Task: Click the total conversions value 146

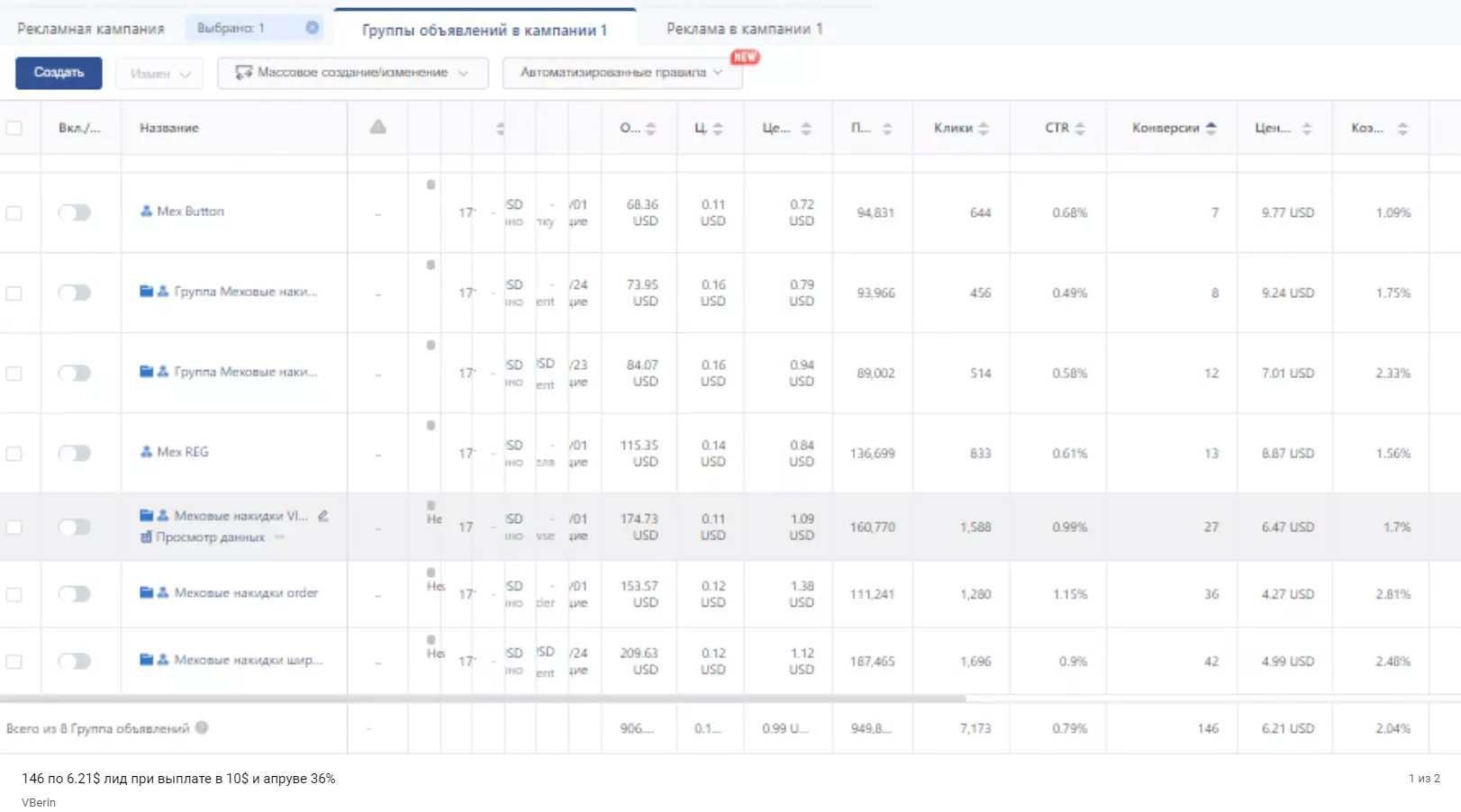Action: tap(1208, 728)
